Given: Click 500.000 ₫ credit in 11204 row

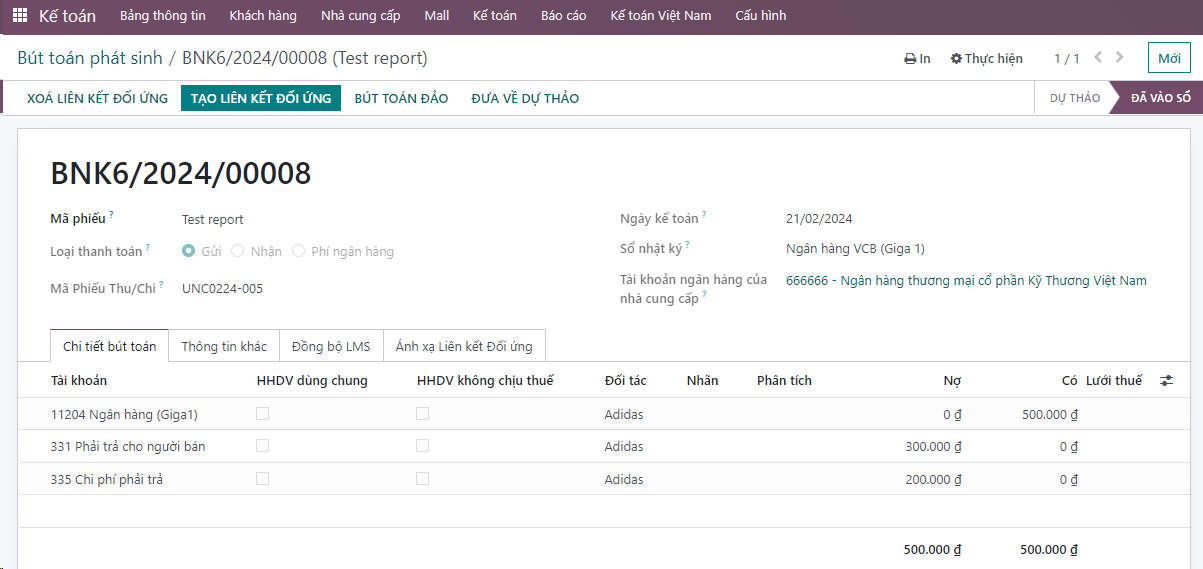Looking at the screenshot, I should click(1050, 414).
